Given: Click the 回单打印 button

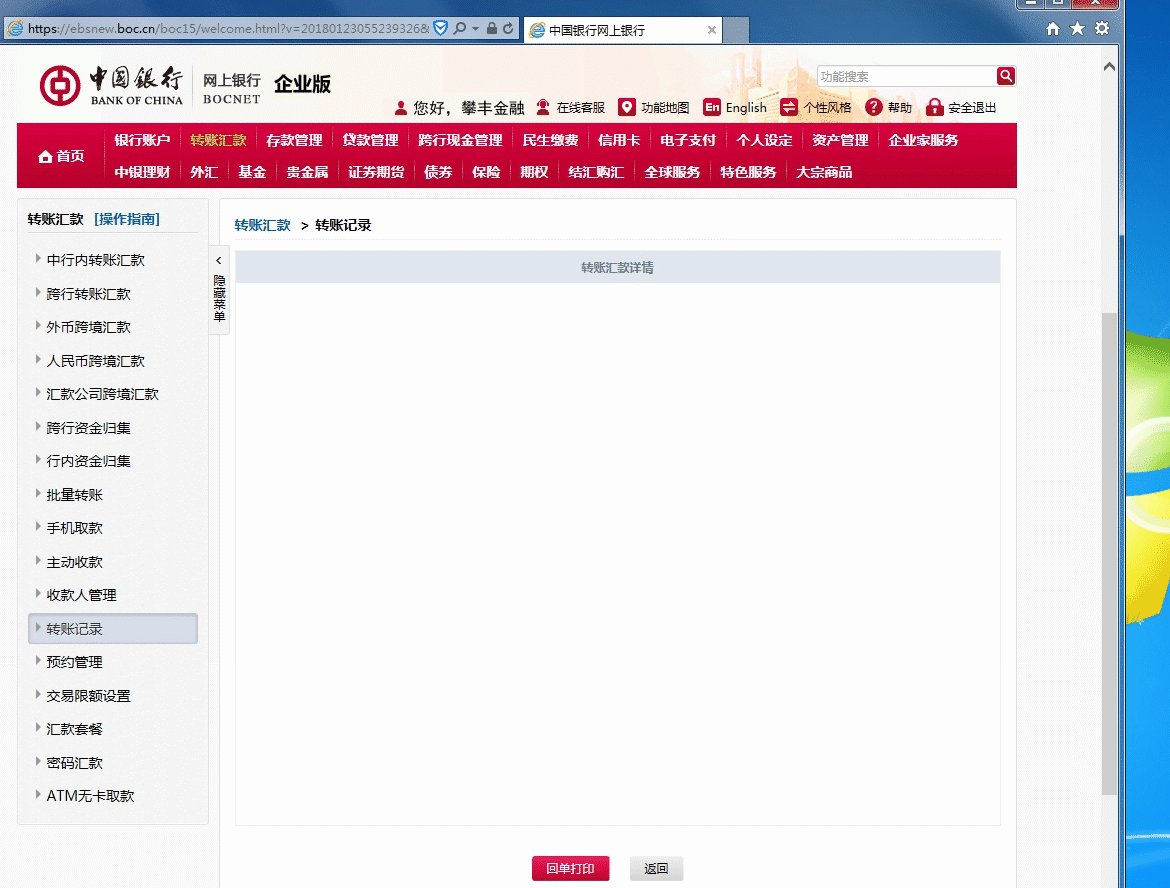Looking at the screenshot, I should (x=570, y=869).
